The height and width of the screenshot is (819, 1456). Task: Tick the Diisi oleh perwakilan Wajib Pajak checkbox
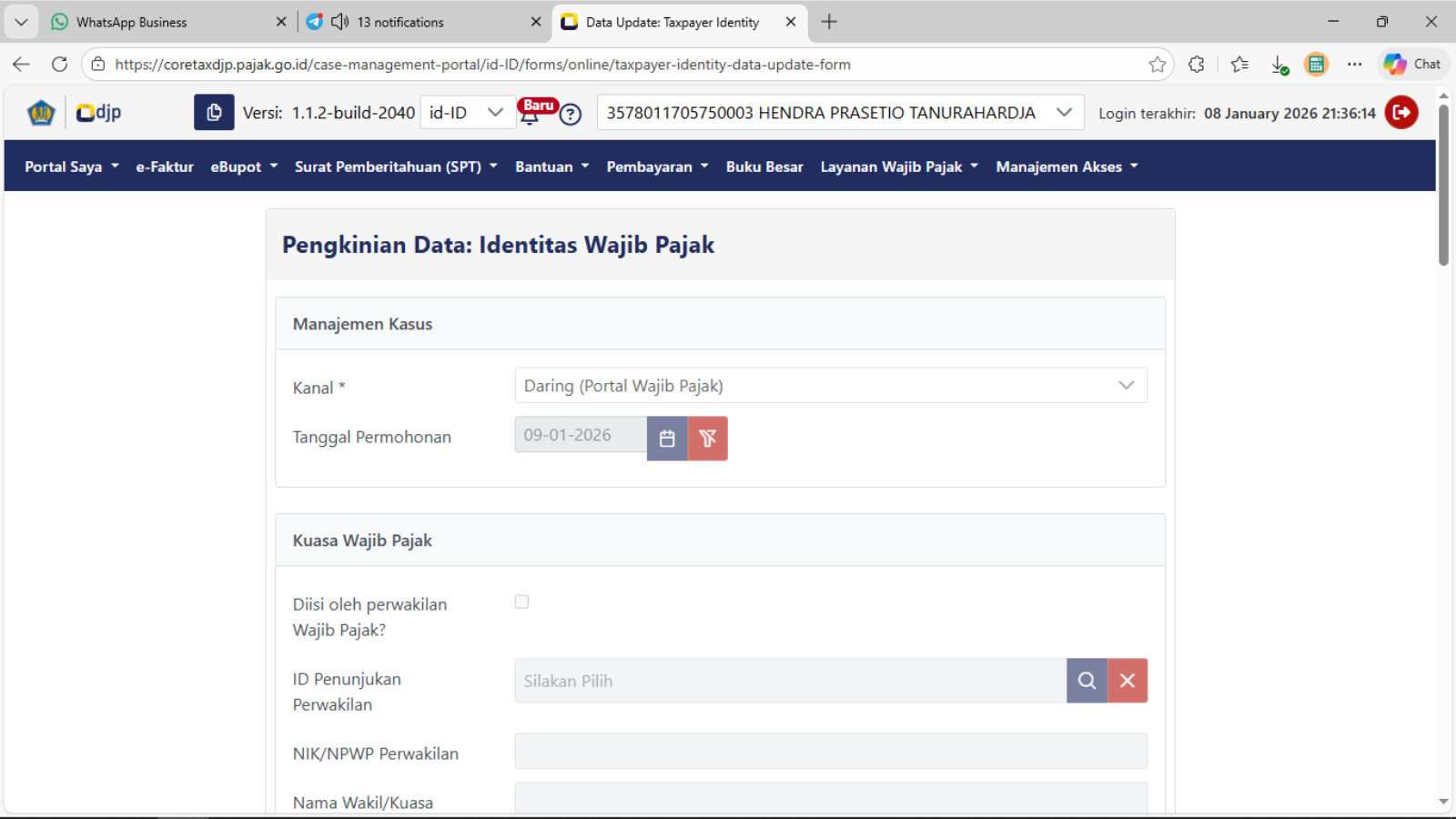click(521, 602)
